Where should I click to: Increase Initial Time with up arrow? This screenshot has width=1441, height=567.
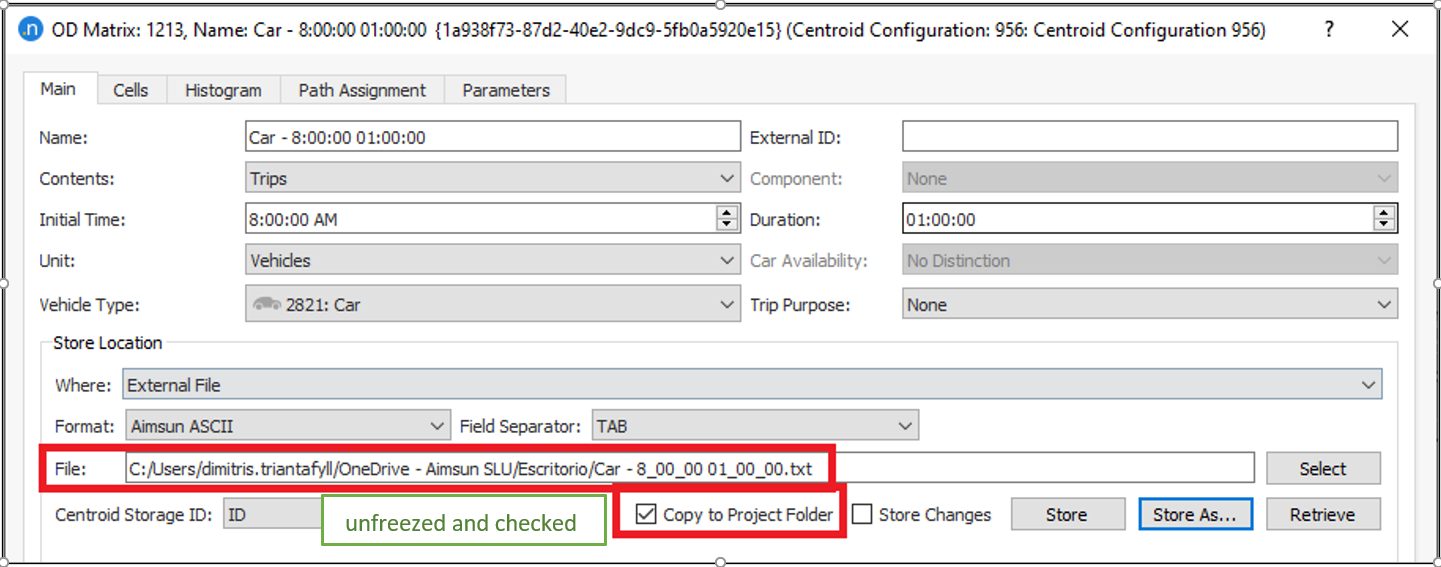[727, 213]
